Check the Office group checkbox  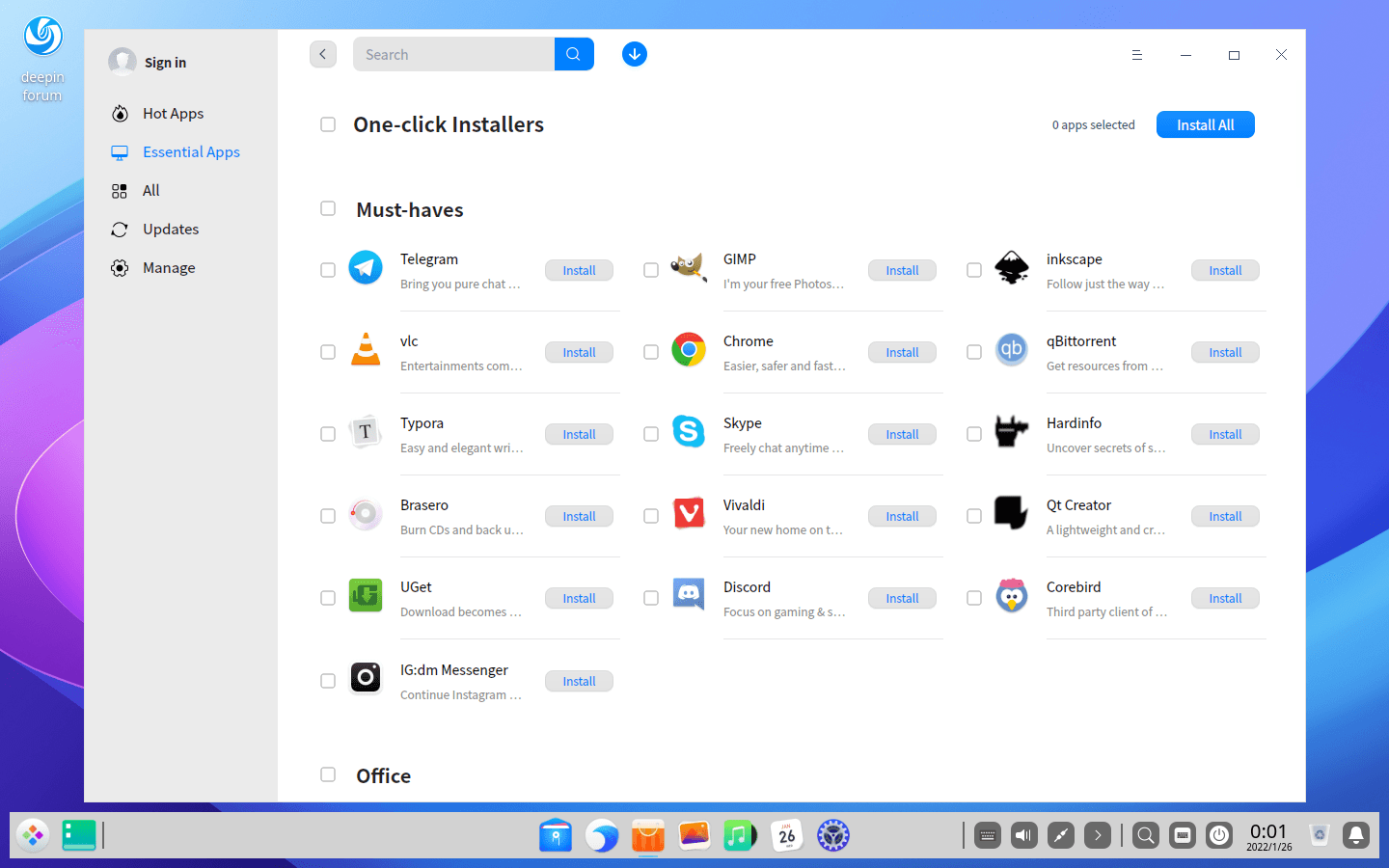tap(328, 774)
